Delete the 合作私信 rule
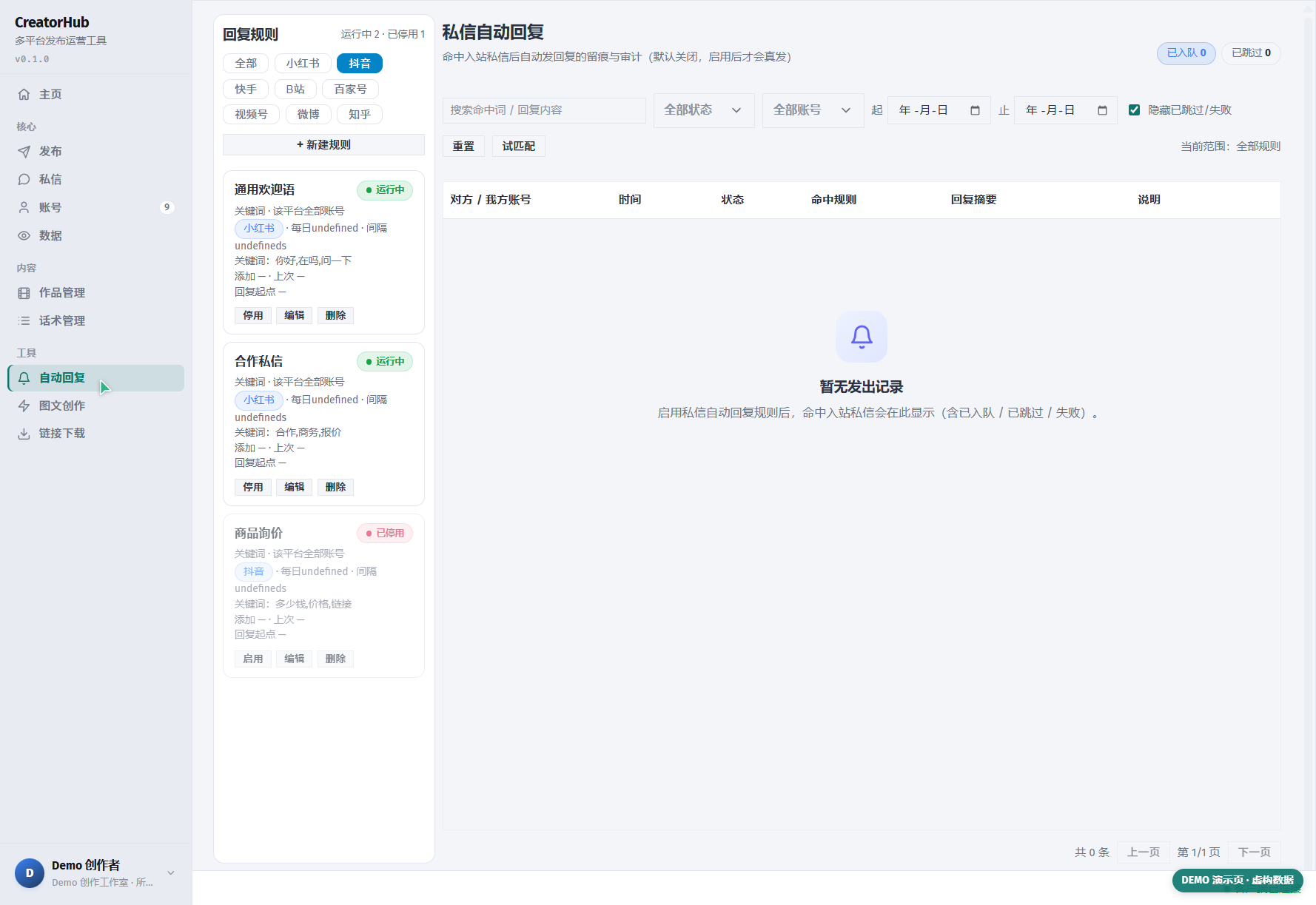This screenshot has height=905, width=1316. 335,487
